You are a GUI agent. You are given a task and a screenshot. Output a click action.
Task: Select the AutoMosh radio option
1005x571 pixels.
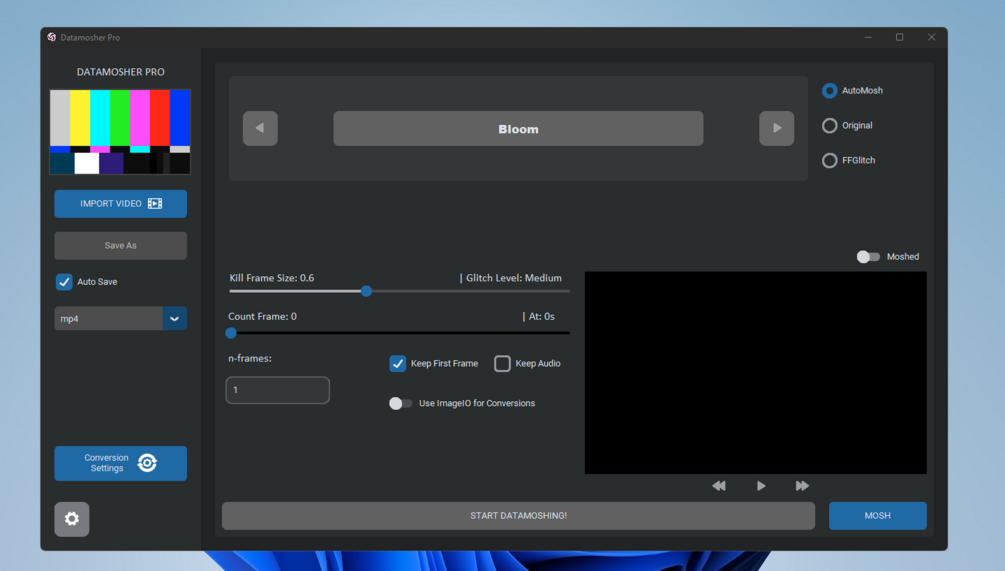point(829,91)
